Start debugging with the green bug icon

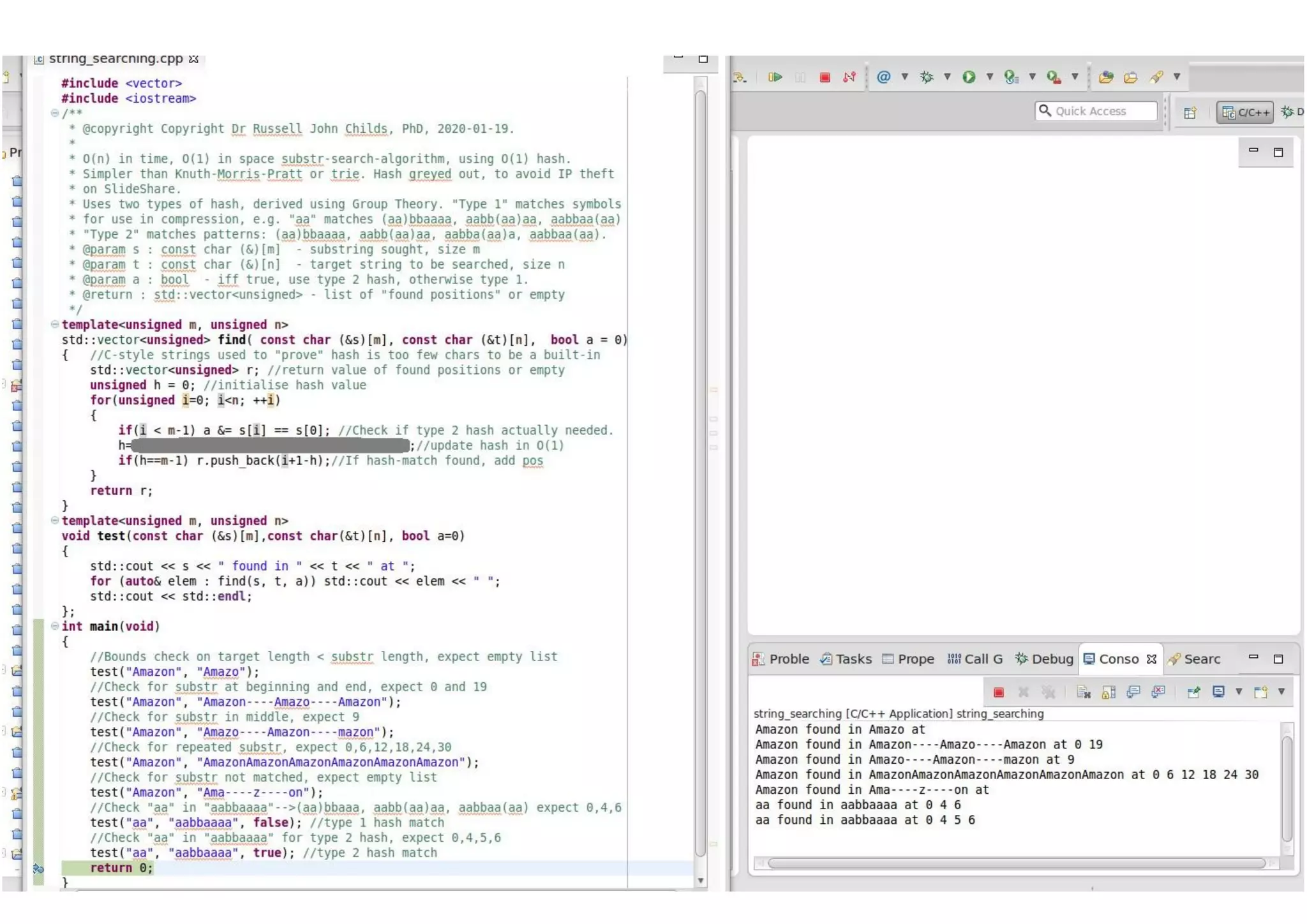tap(927, 77)
